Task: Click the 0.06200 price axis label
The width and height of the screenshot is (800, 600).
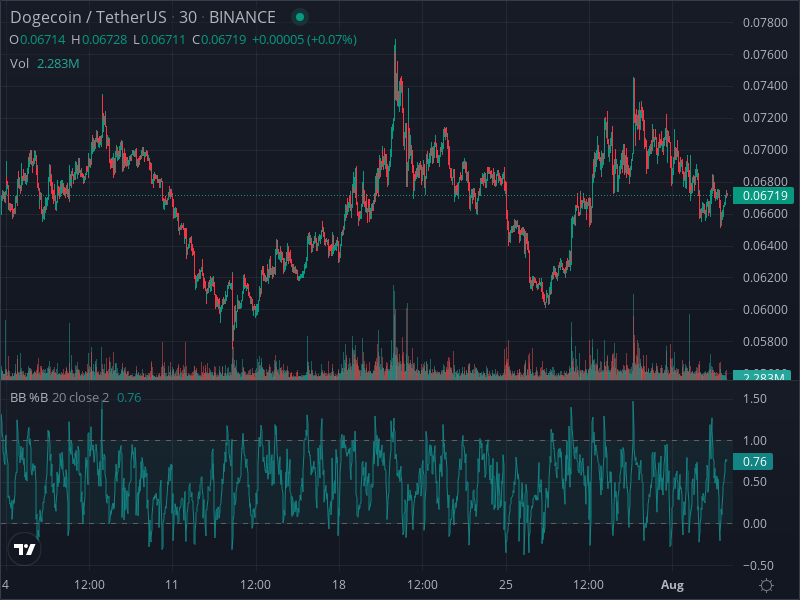Action: pyautogui.click(x=765, y=278)
